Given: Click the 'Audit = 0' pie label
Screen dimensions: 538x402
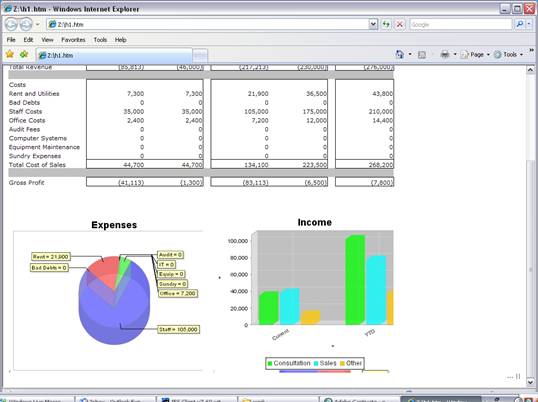Looking at the screenshot, I should point(170,255).
